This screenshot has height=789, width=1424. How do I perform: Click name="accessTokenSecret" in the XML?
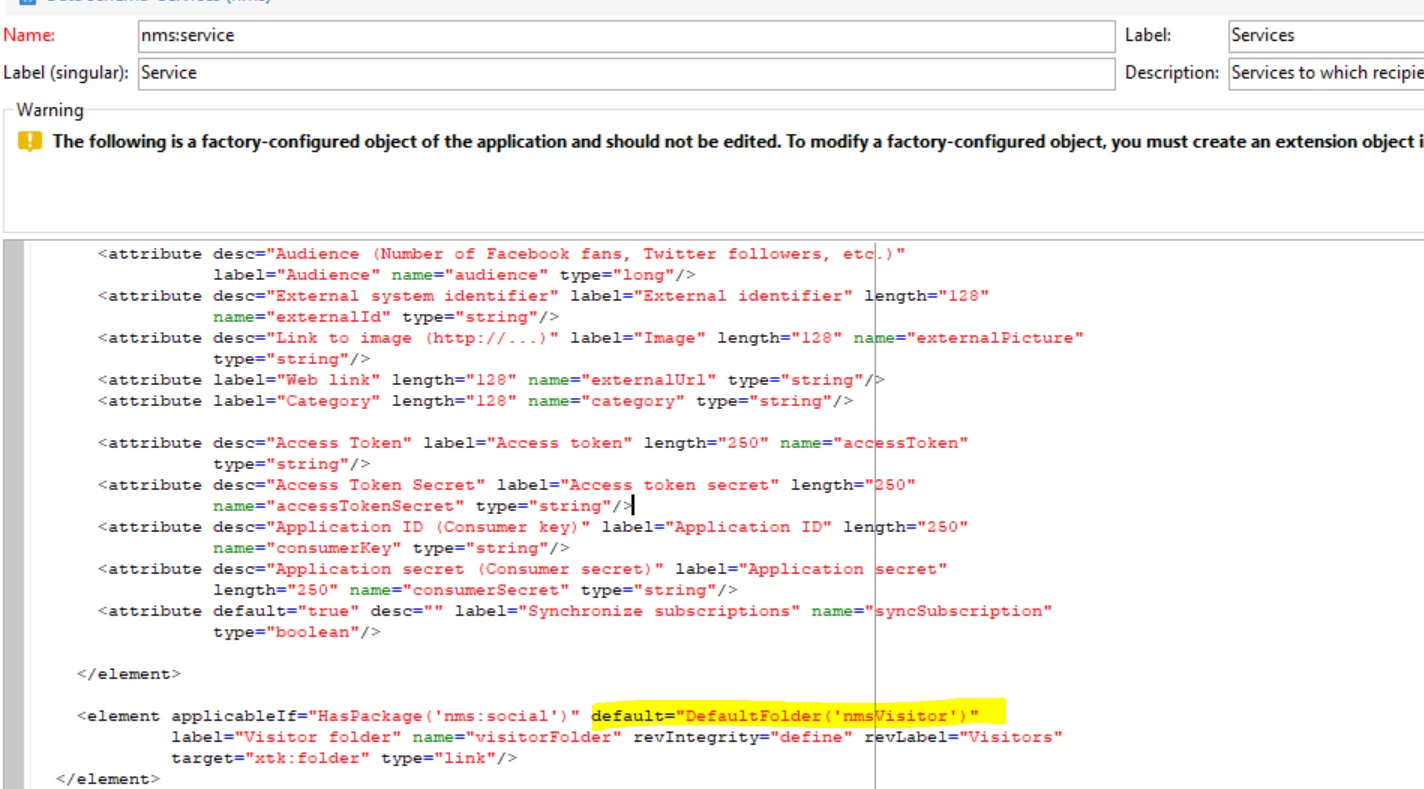coord(339,506)
